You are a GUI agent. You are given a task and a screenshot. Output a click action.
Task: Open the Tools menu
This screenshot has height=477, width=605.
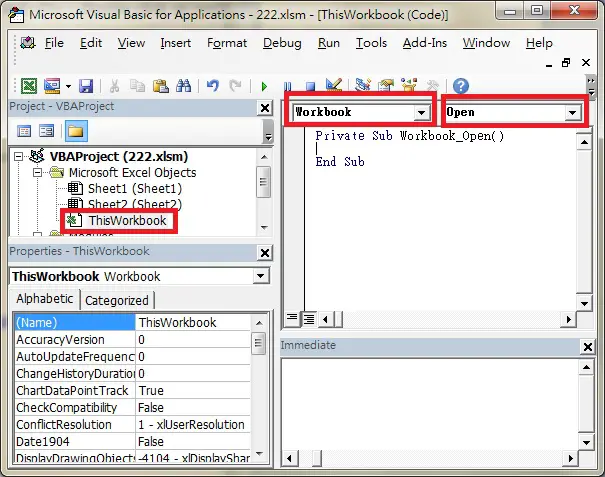coord(371,43)
